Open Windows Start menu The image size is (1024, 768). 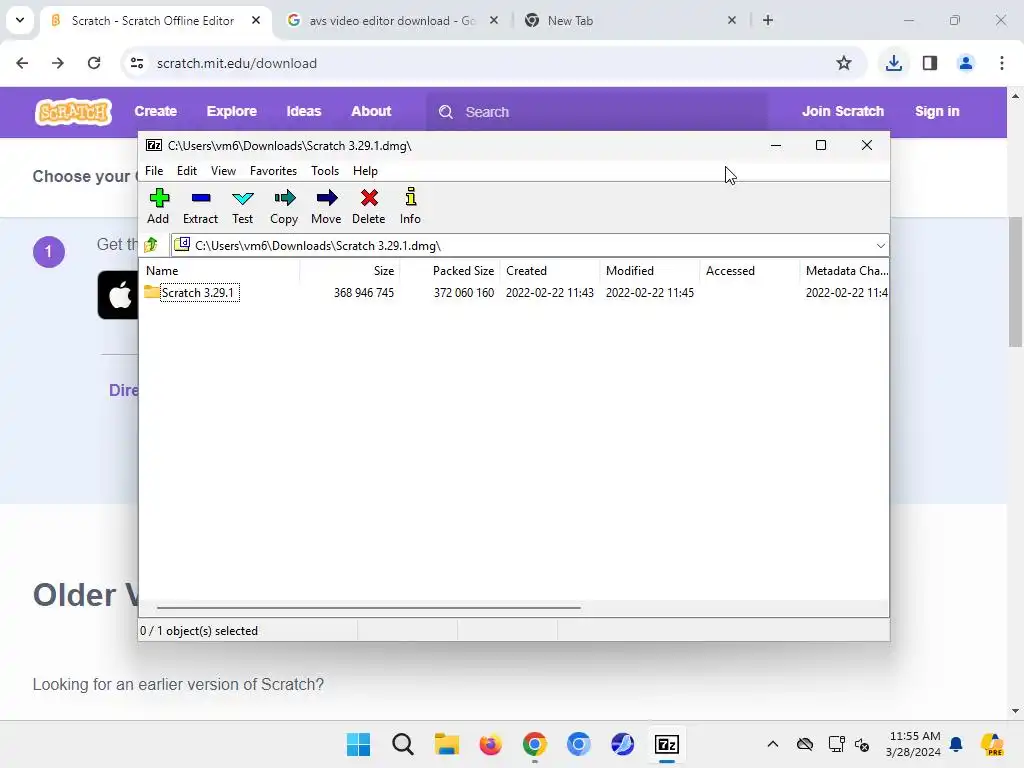pyautogui.click(x=359, y=744)
